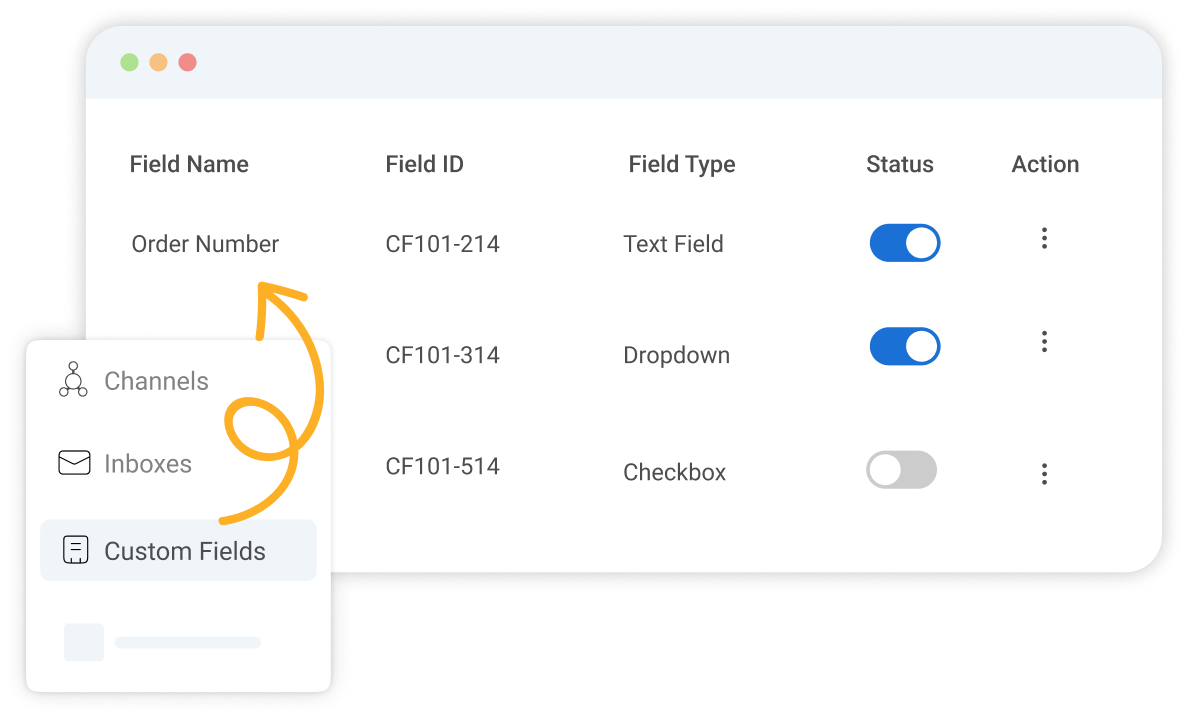Click the green traffic light dot
Screen dimensions: 1188x718
[x=129, y=61]
